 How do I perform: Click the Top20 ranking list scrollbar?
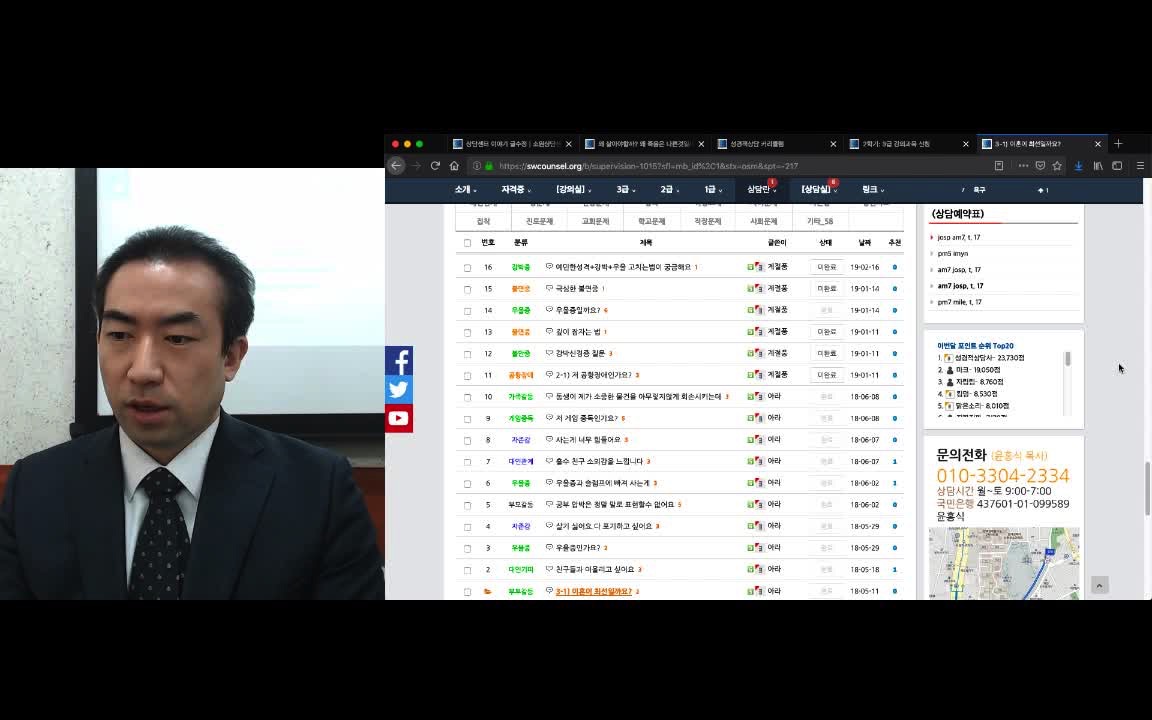(1068, 359)
